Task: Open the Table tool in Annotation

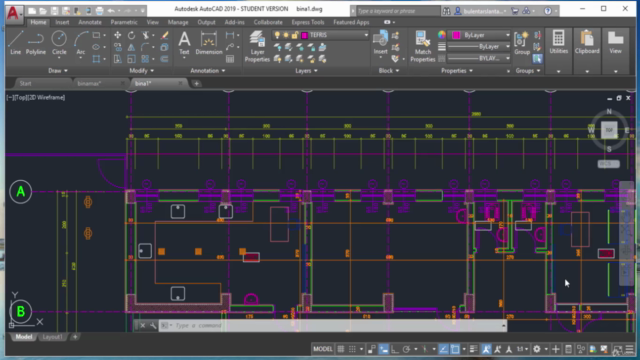Action: tap(230, 59)
